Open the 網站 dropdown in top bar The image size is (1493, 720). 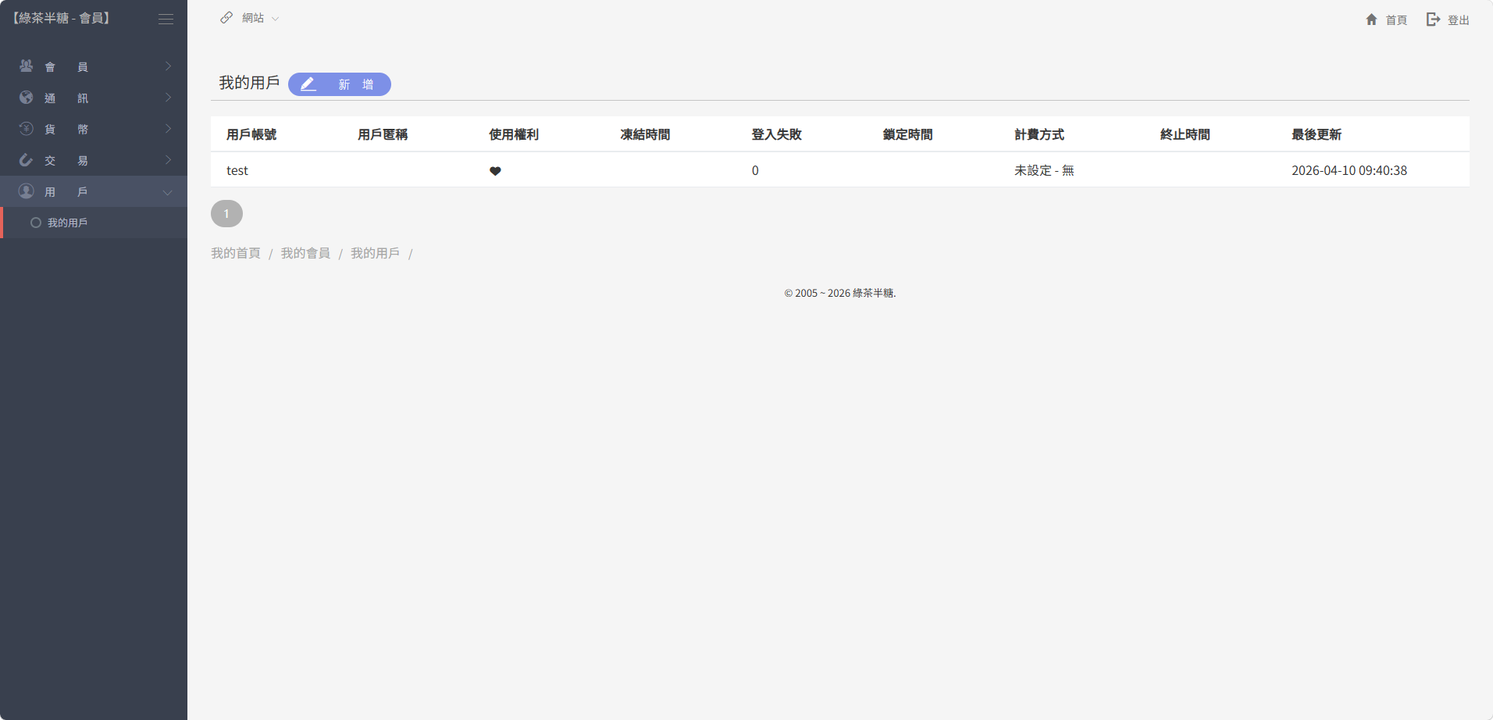[251, 18]
